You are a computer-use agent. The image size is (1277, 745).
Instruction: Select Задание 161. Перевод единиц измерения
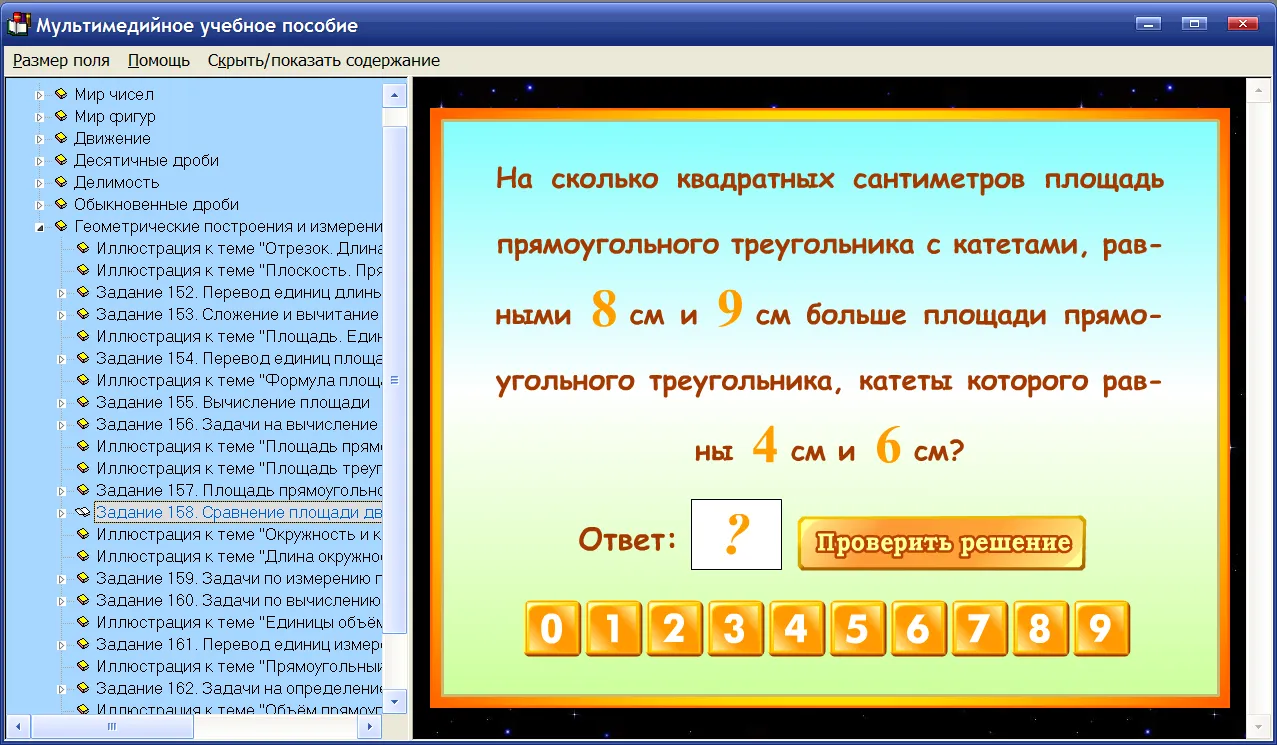pyautogui.click(x=238, y=644)
